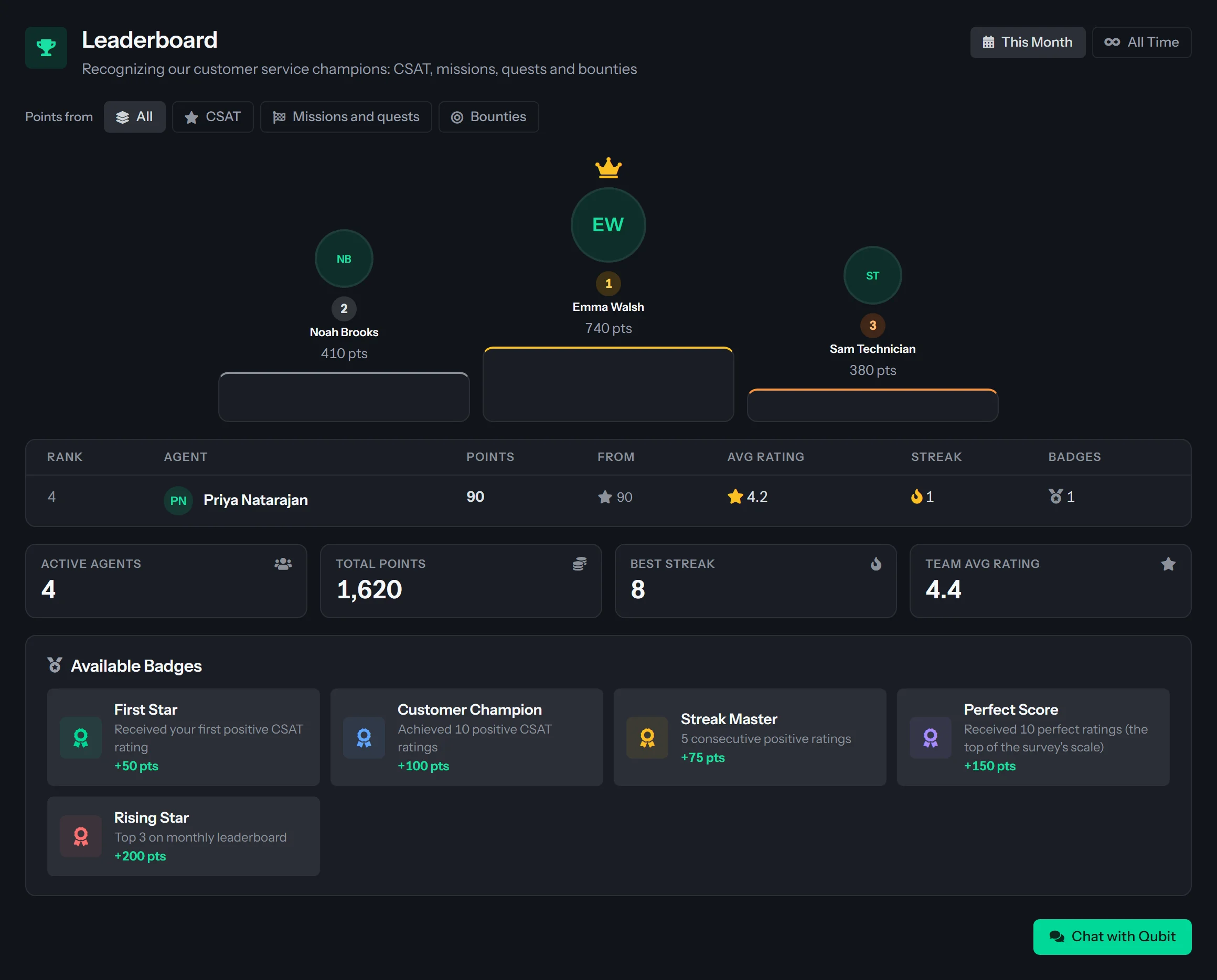The height and width of the screenshot is (980, 1217).
Task: Click the Team Avg Rating value 4.4
Action: pos(943,590)
